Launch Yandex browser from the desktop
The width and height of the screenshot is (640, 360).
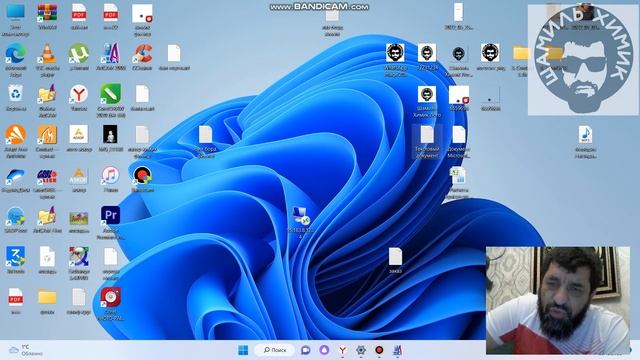pyautogui.click(x=79, y=98)
